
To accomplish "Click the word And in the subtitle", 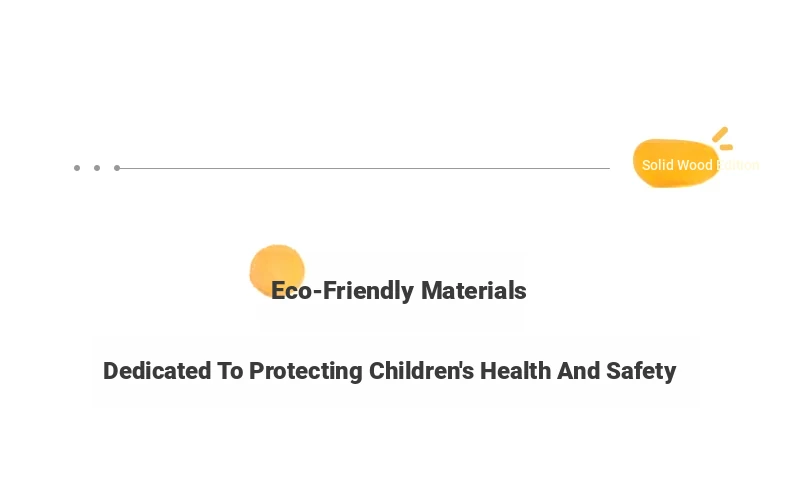I will (x=578, y=371).
